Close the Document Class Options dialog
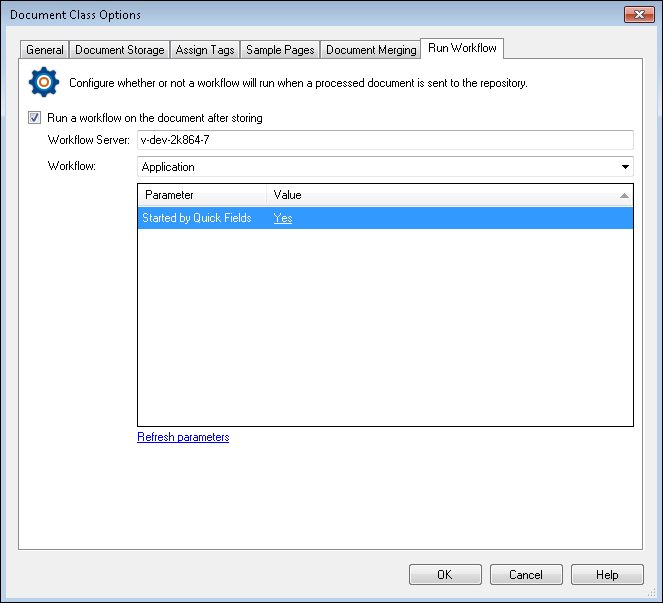Image resolution: width=663 pixels, height=603 pixels. coord(639,15)
